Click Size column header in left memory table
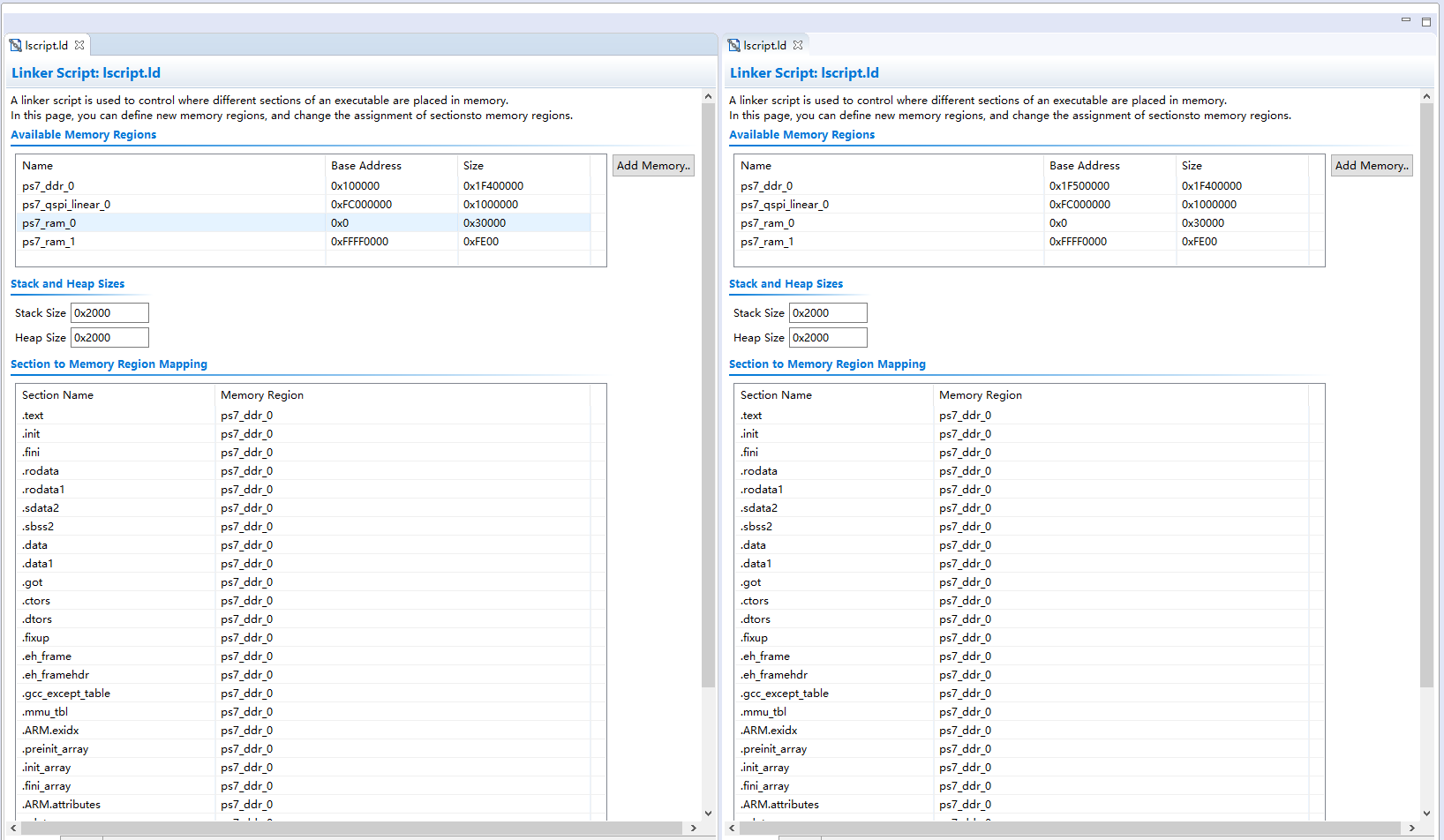 524,166
